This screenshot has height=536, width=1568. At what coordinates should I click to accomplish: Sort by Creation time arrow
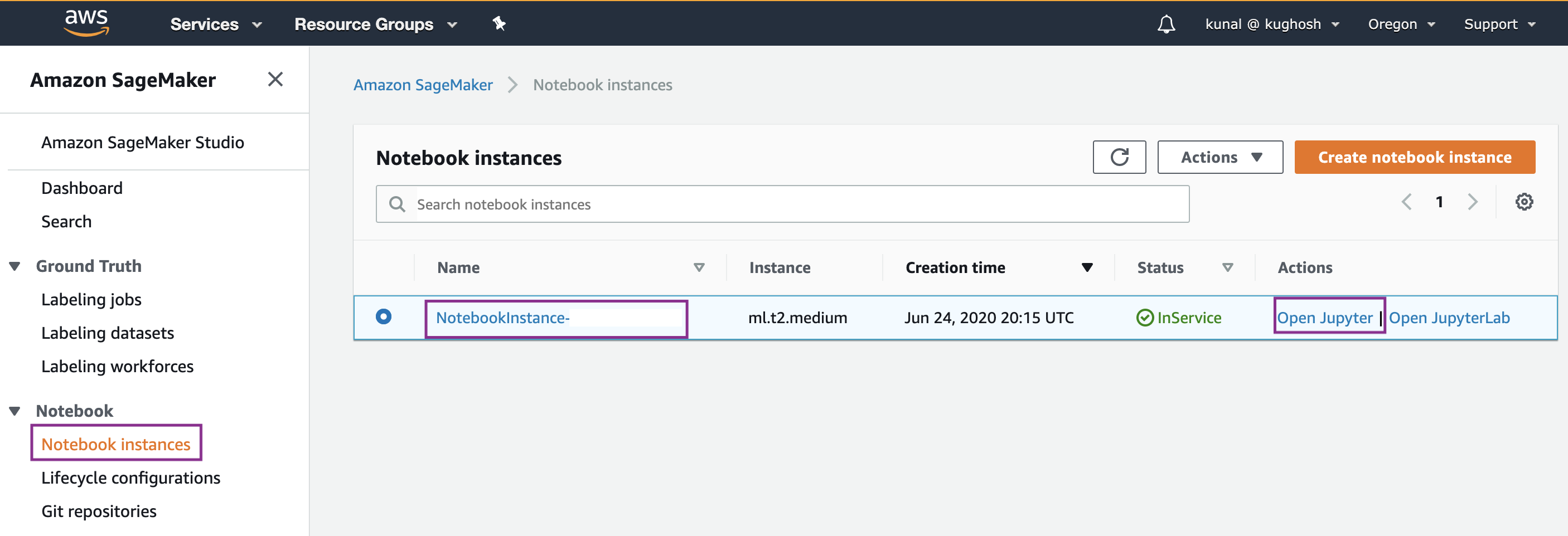pyautogui.click(x=1087, y=267)
